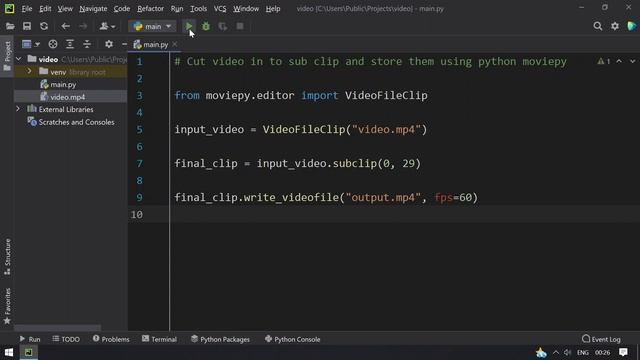Viewport: 640px width, 360px height.
Task: Open the Problems tool window
Action: tap(111, 339)
